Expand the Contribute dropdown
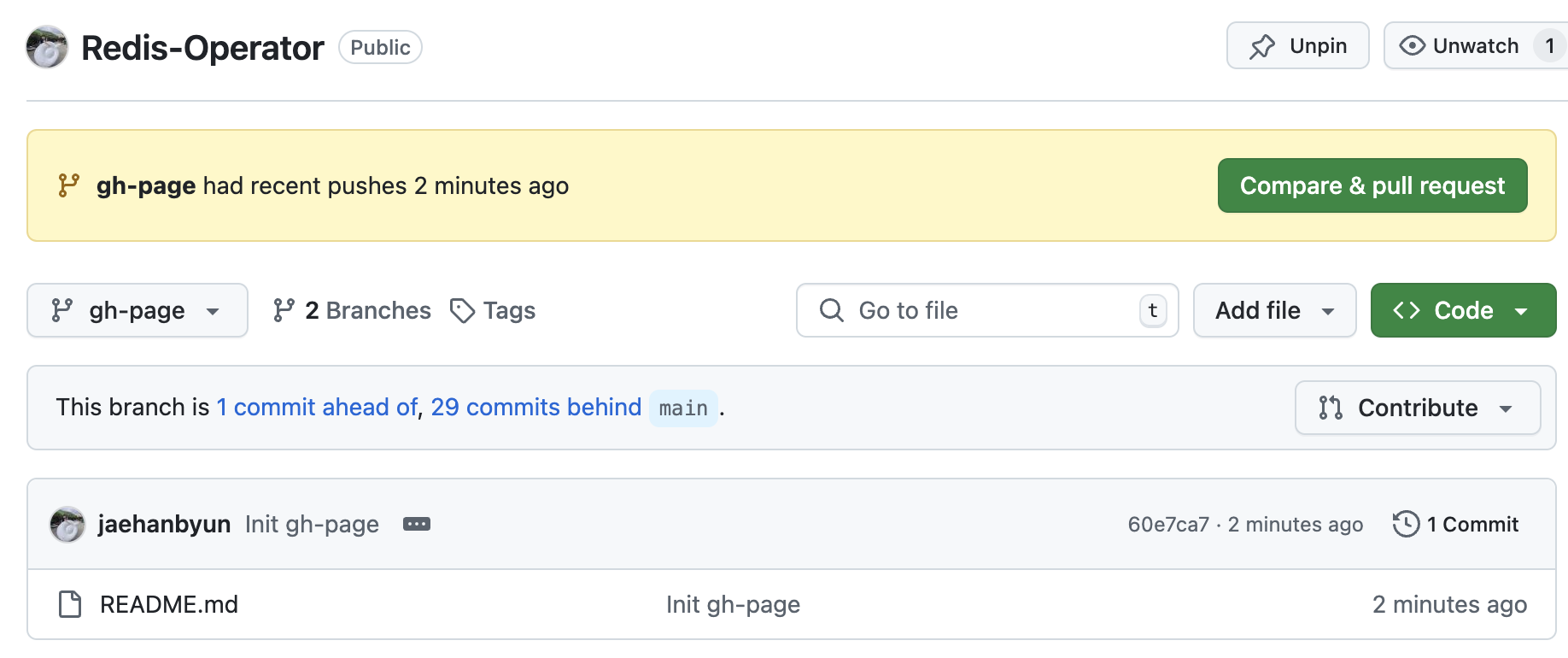 (x=1418, y=408)
